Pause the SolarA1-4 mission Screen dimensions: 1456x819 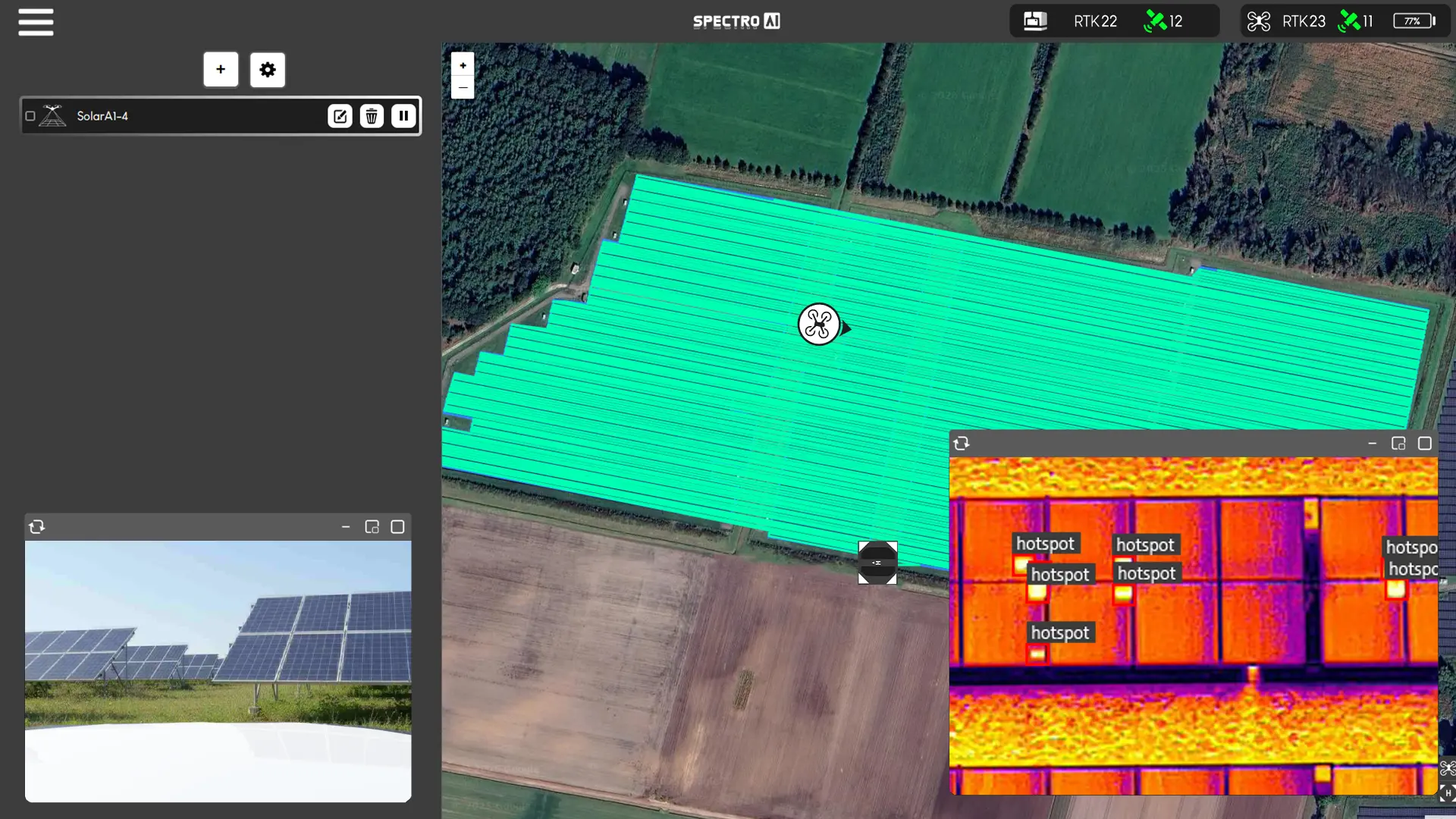click(x=403, y=116)
